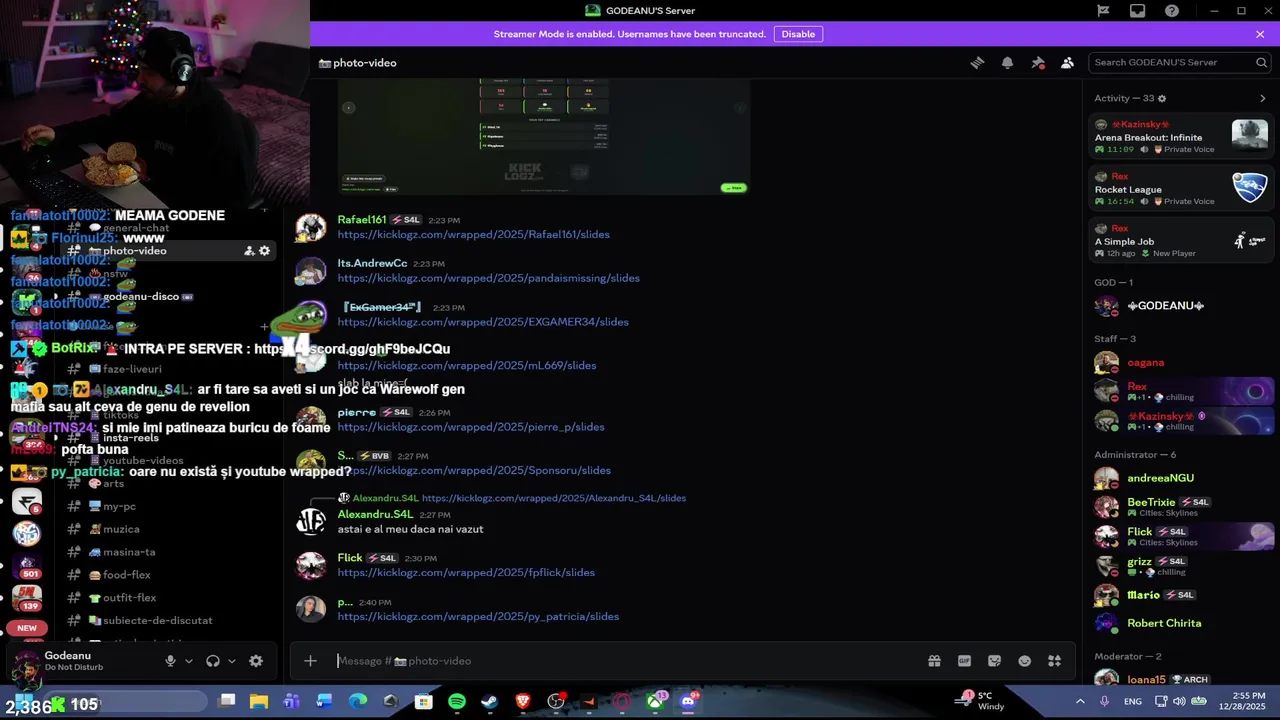Select BeeTrixie in member list
This screenshot has width=1280, height=720.
click(1180, 507)
